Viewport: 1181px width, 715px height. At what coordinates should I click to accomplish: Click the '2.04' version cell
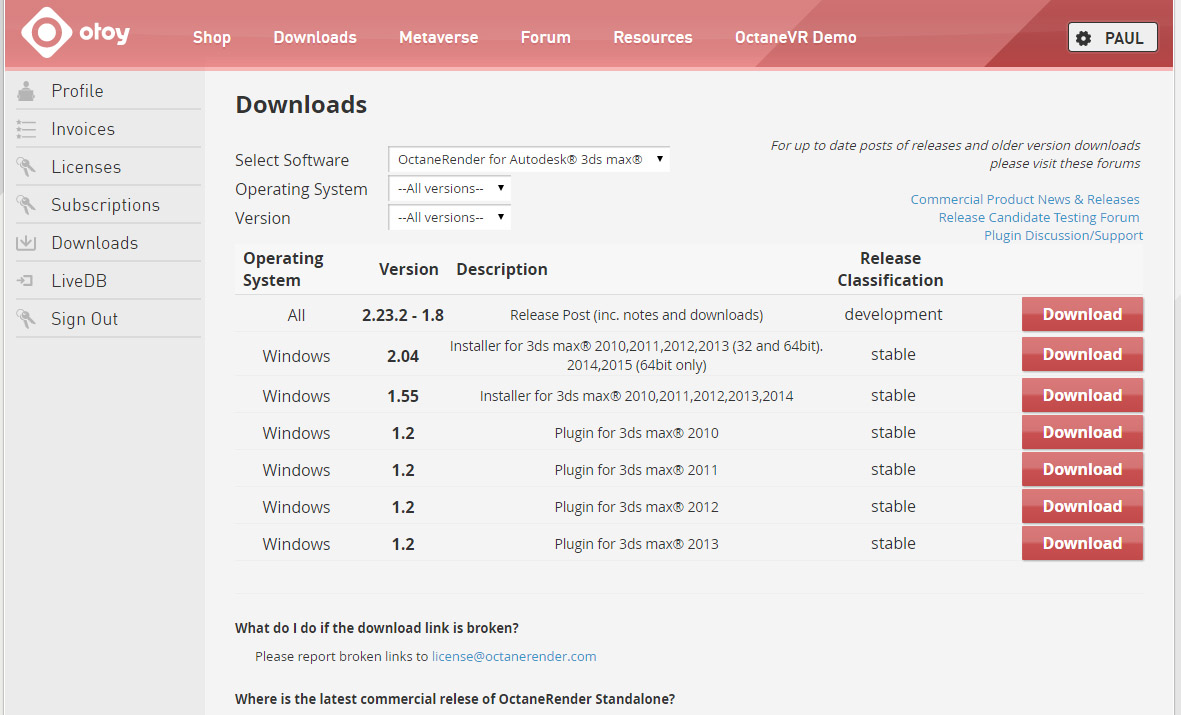[x=403, y=356]
